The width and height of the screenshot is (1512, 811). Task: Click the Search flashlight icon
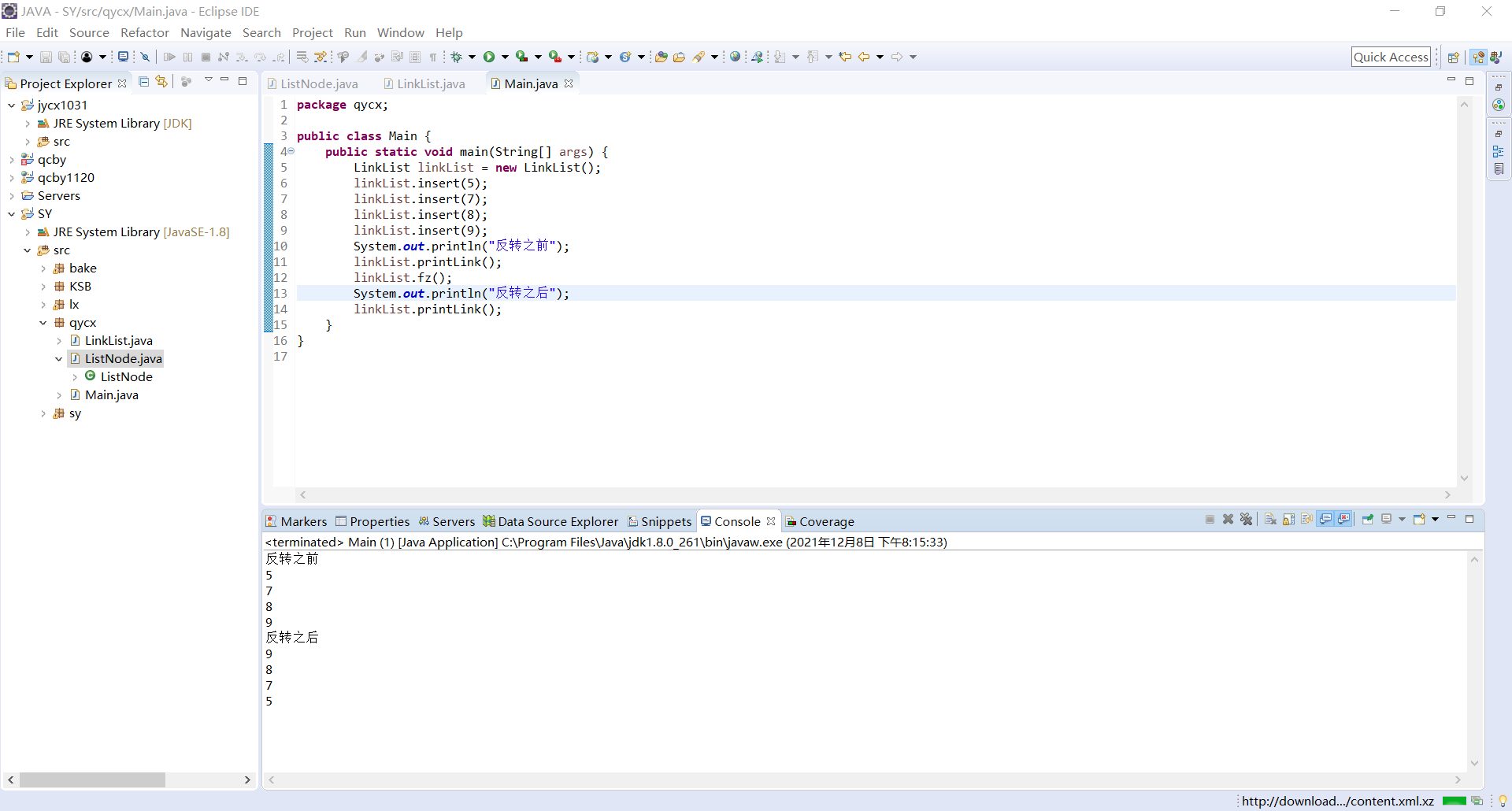(699, 57)
